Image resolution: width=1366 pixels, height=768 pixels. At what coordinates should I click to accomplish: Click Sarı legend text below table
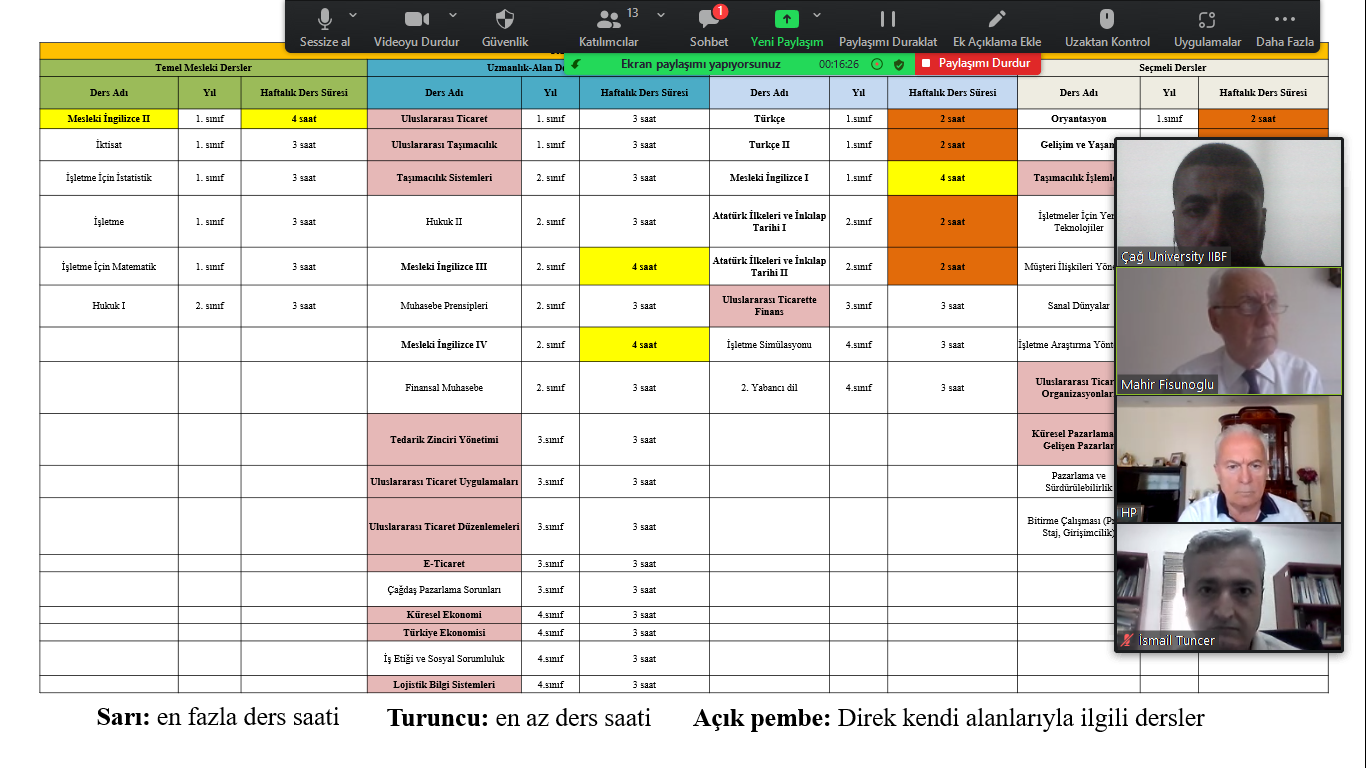[x=218, y=717]
